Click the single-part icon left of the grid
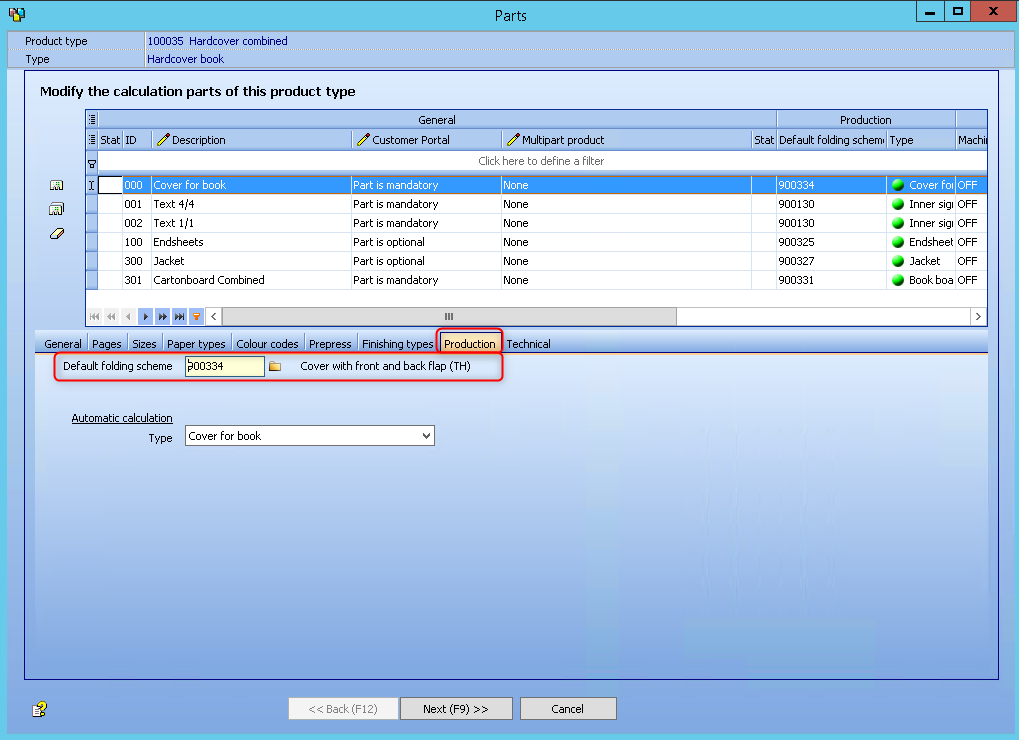The height and width of the screenshot is (740, 1019). pos(57,185)
